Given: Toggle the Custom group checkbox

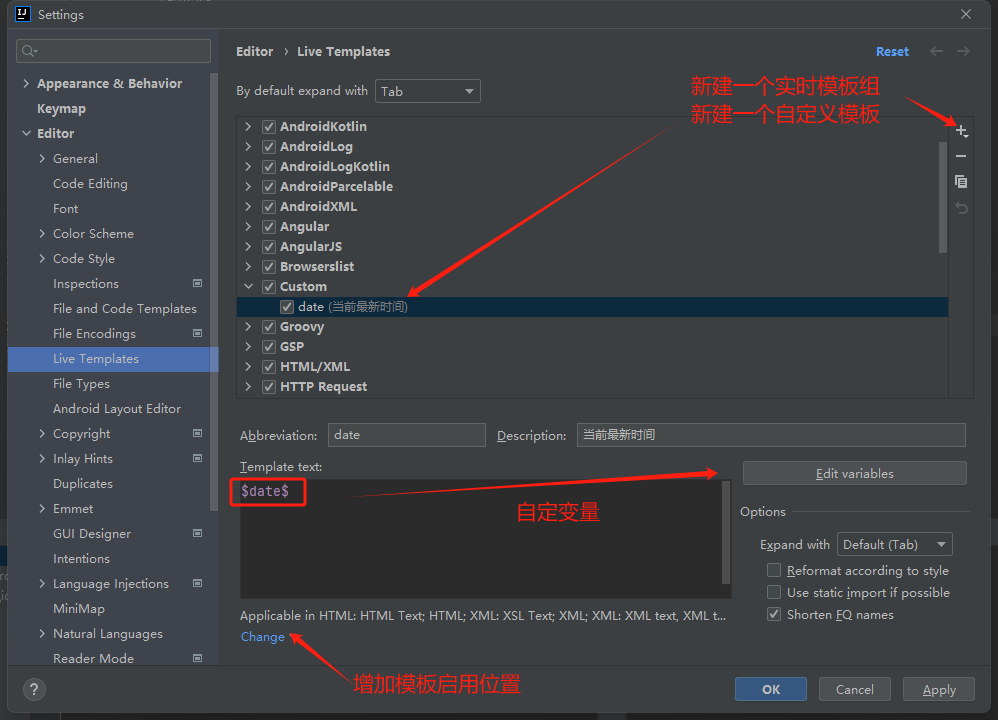Looking at the screenshot, I should point(269,286).
